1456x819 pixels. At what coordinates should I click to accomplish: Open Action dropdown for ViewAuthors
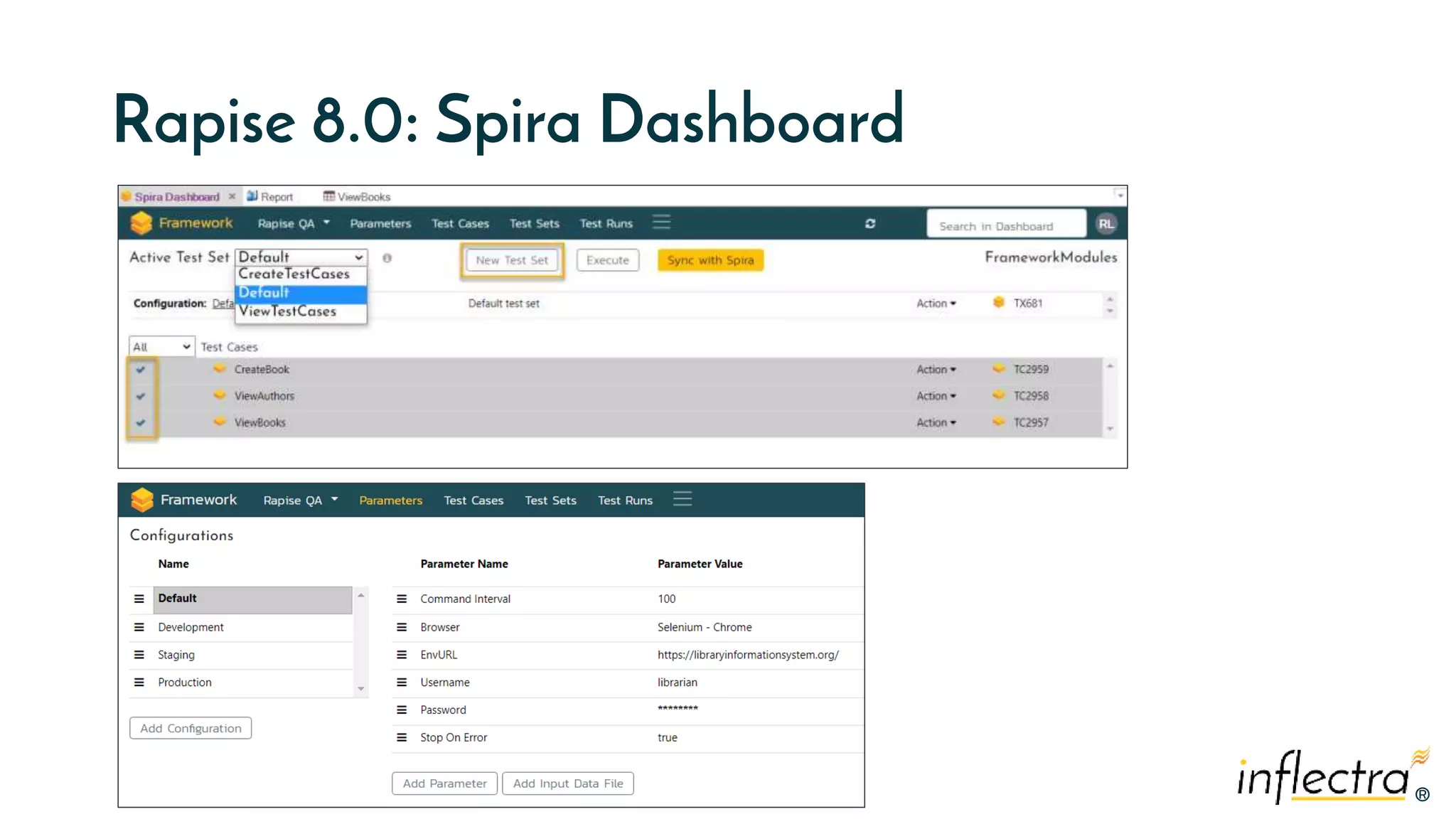click(936, 395)
